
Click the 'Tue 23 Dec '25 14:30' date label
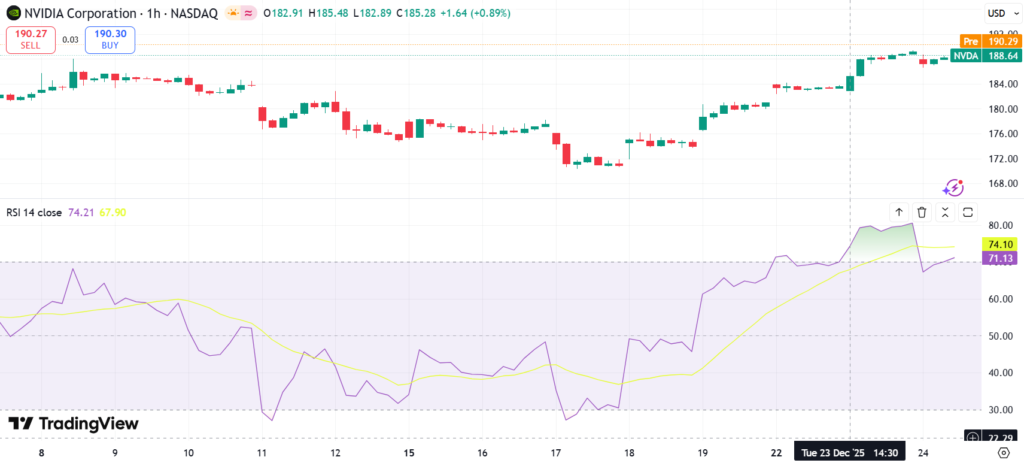[x=850, y=452]
